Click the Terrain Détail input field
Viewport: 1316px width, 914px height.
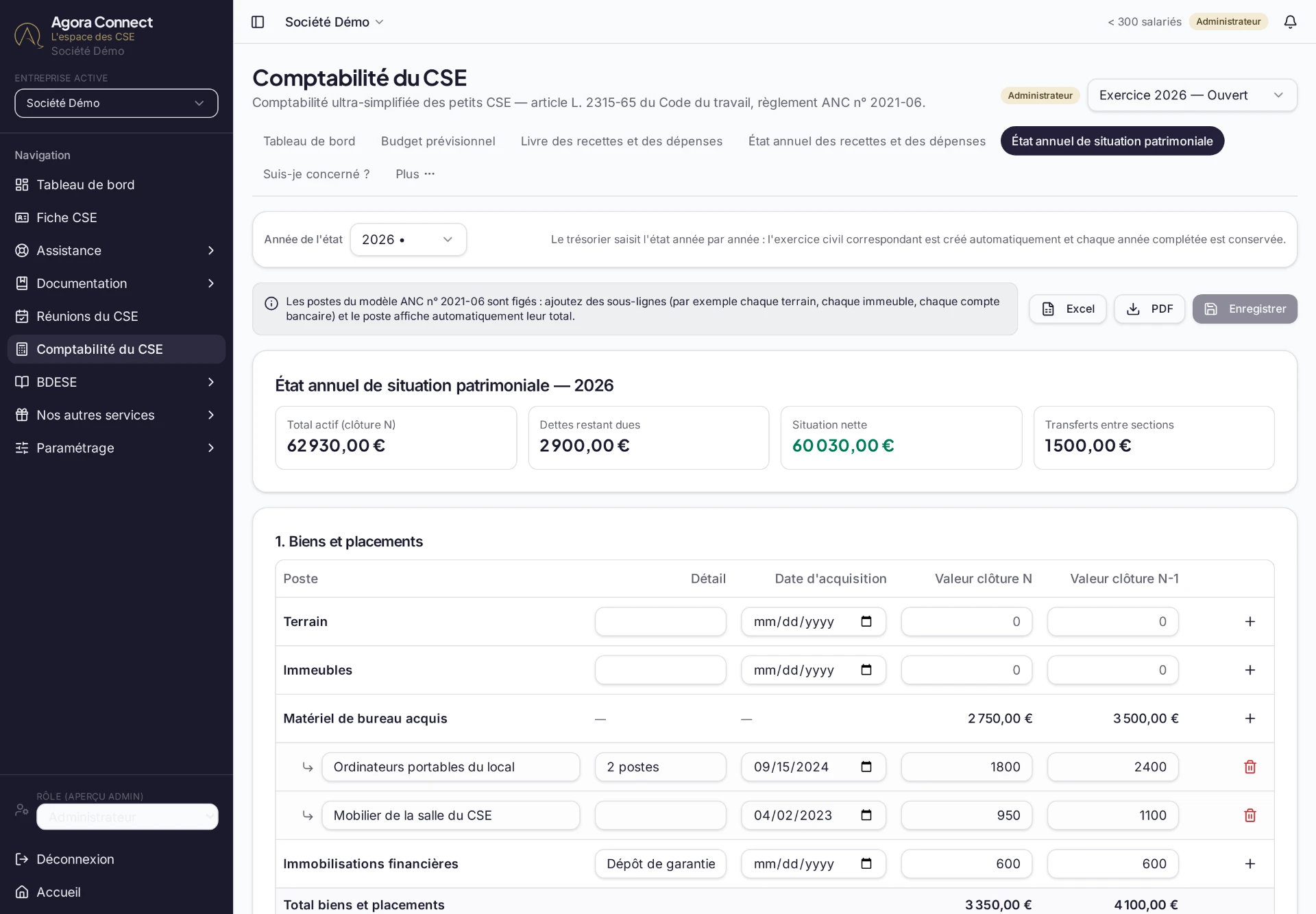pos(661,621)
